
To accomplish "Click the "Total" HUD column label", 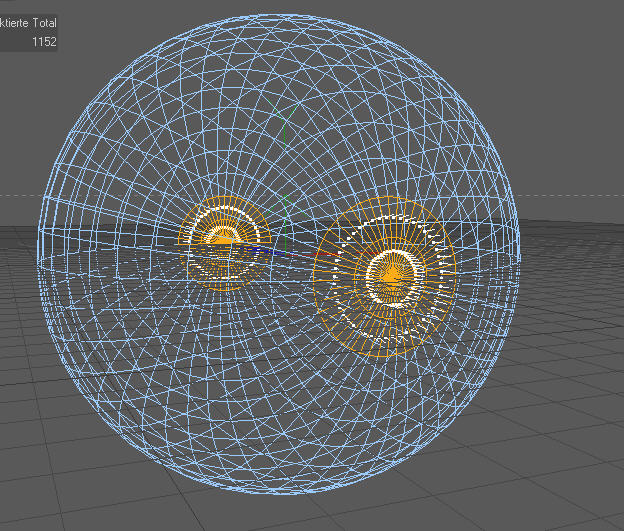I will [45, 23].
